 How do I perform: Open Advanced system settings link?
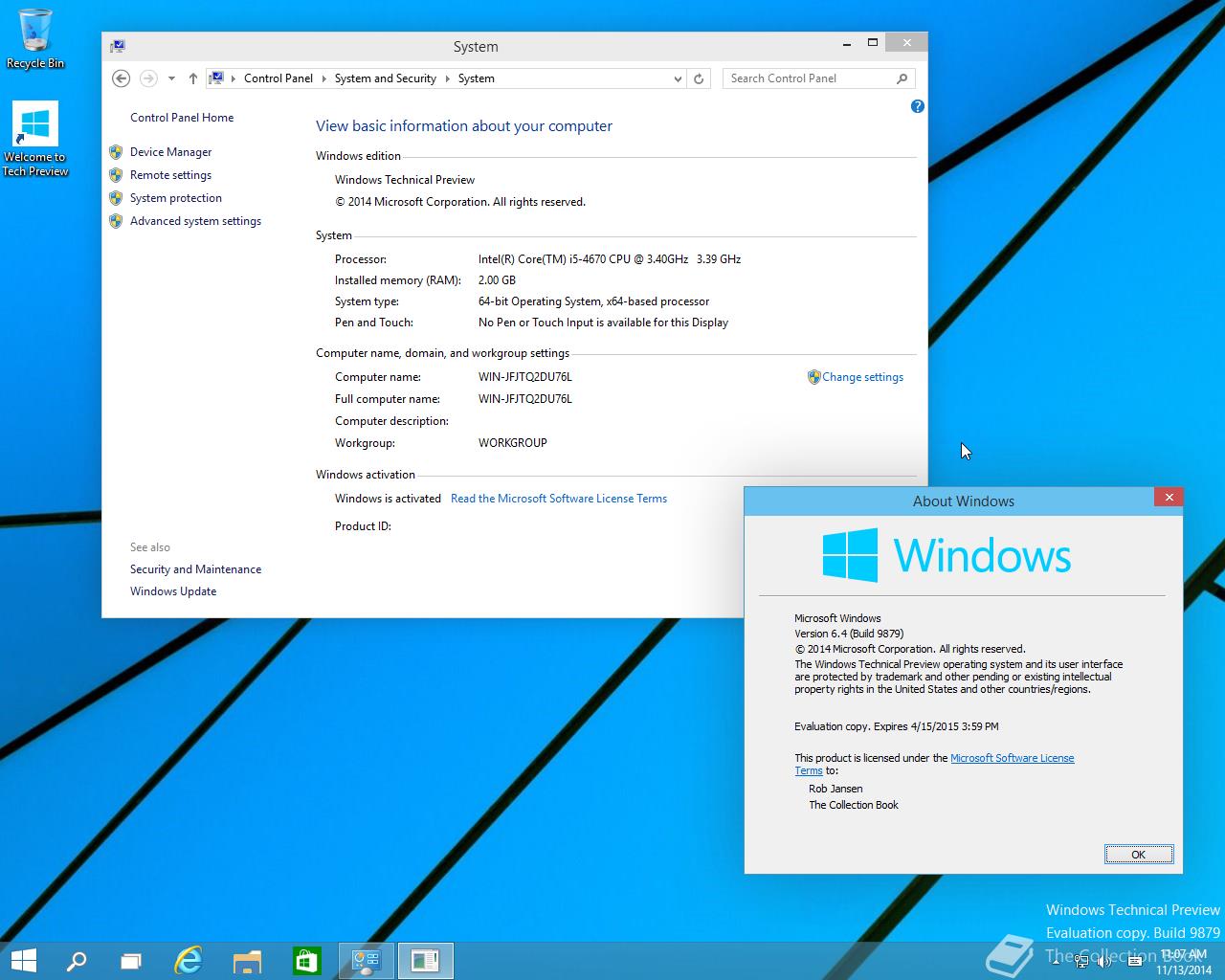click(x=196, y=221)
